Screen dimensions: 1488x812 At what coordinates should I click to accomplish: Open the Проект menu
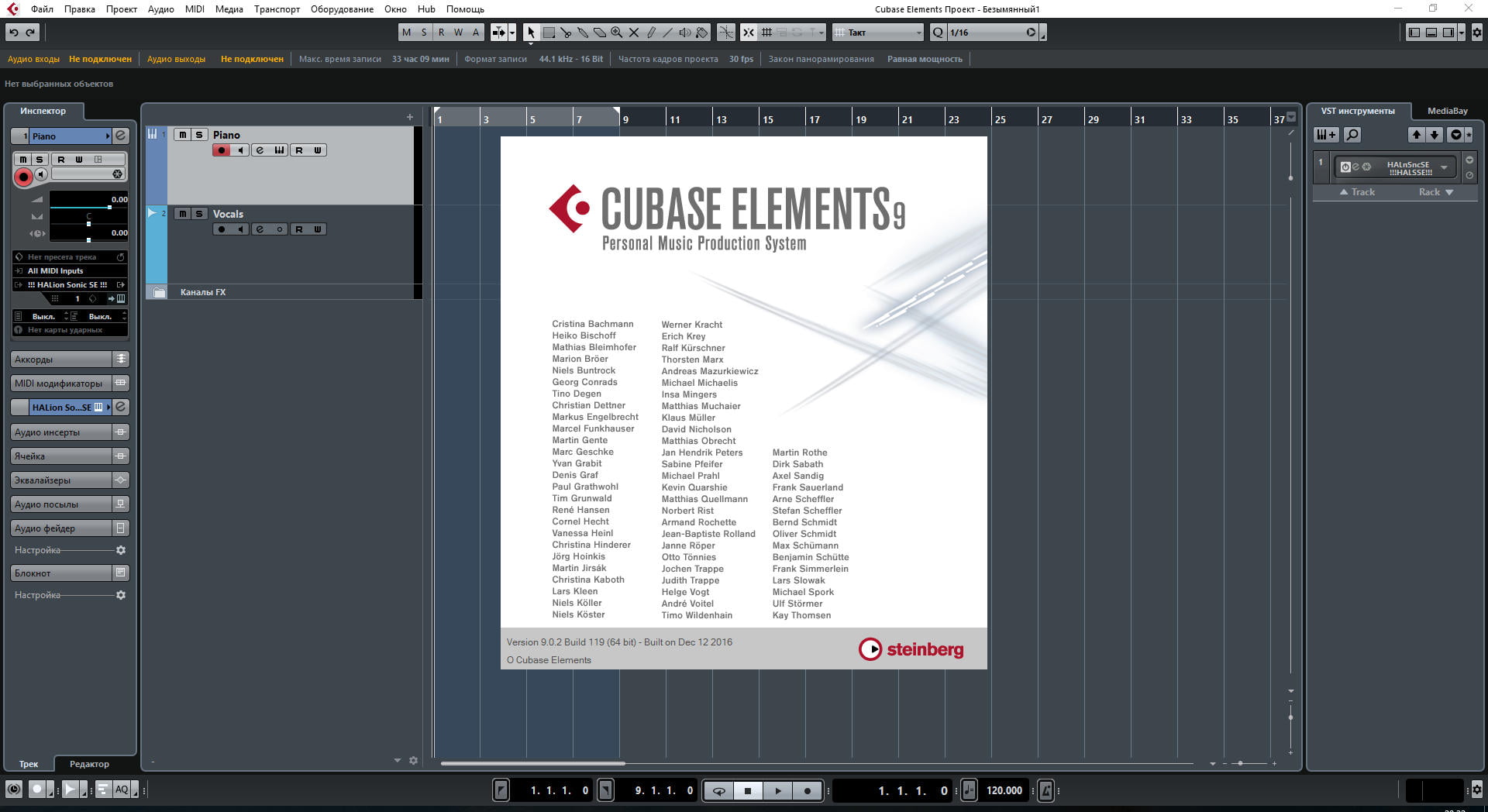(x=122, y=9)
